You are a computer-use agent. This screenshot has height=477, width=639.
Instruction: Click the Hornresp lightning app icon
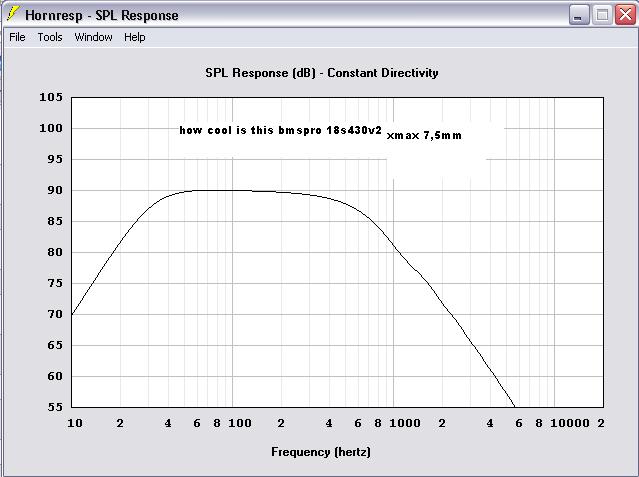pos(13,14)
